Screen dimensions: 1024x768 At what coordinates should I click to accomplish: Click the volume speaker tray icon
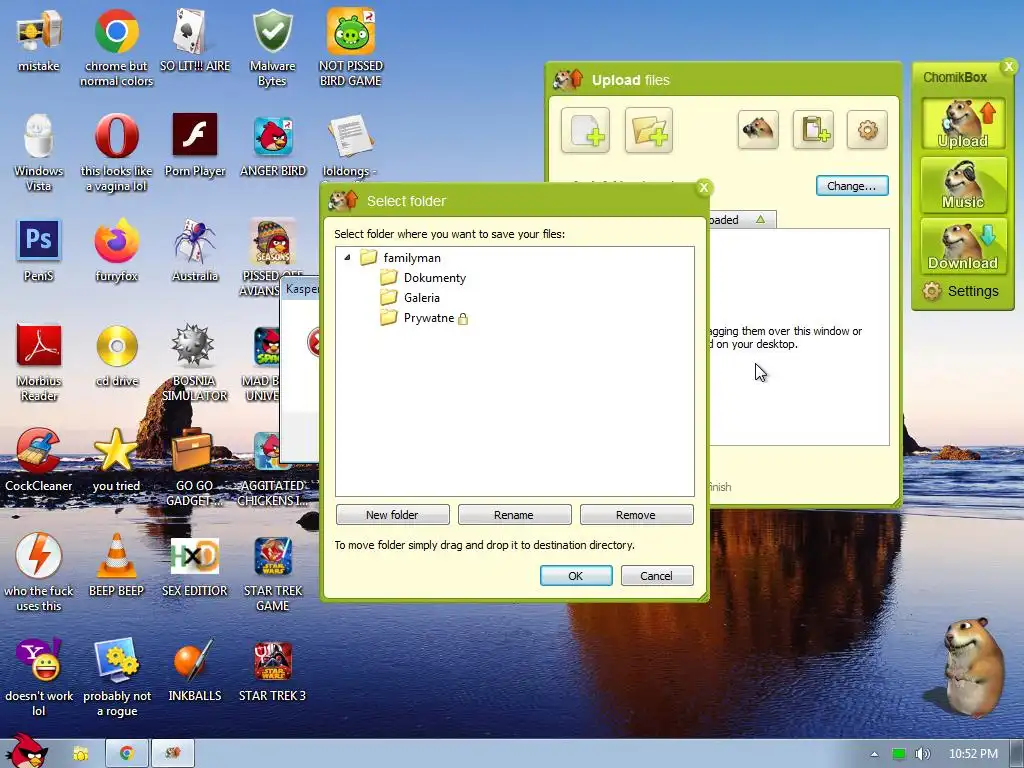(x=922, y=754)
